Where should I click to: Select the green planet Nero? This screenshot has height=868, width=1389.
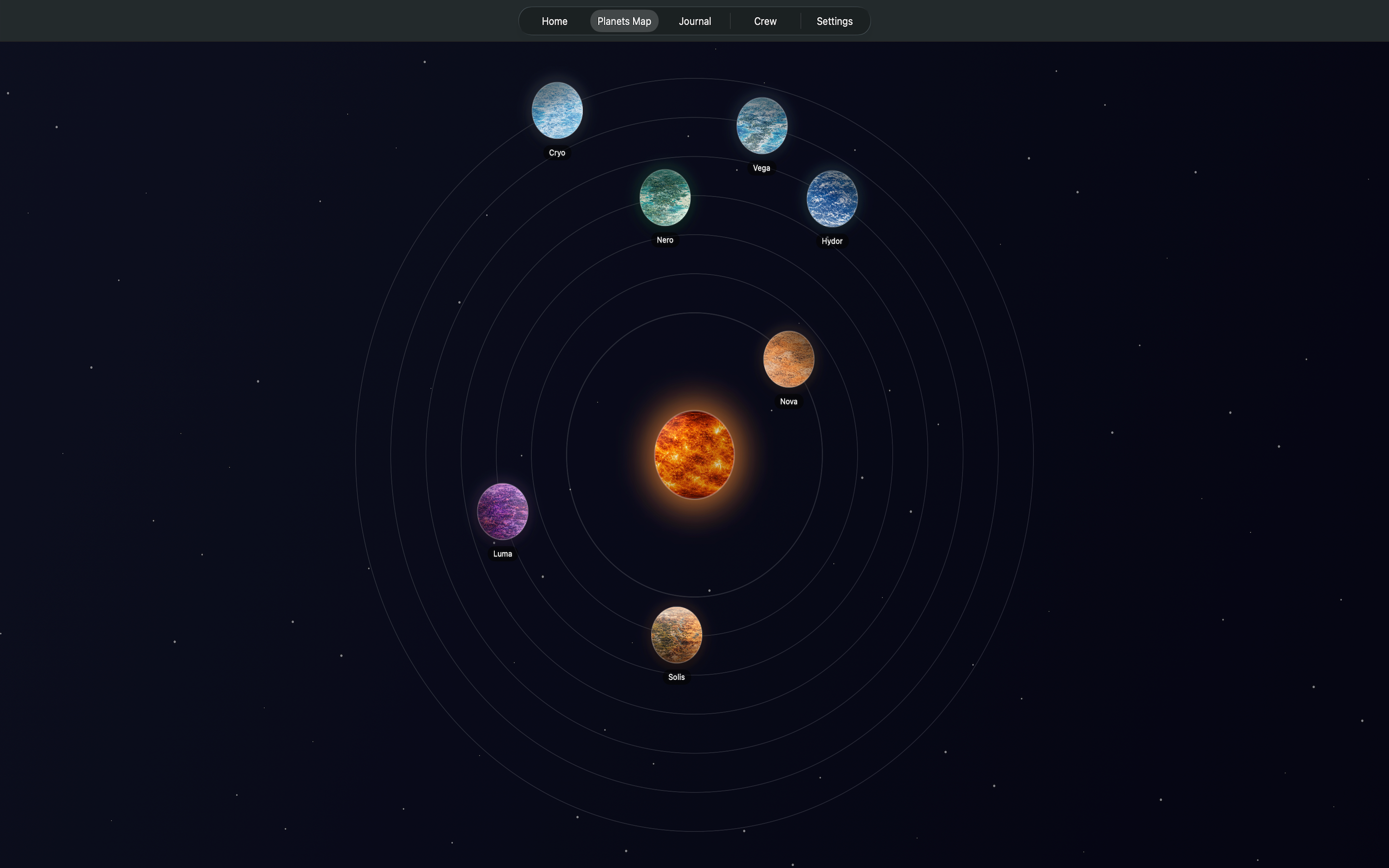tap(665, 198)
